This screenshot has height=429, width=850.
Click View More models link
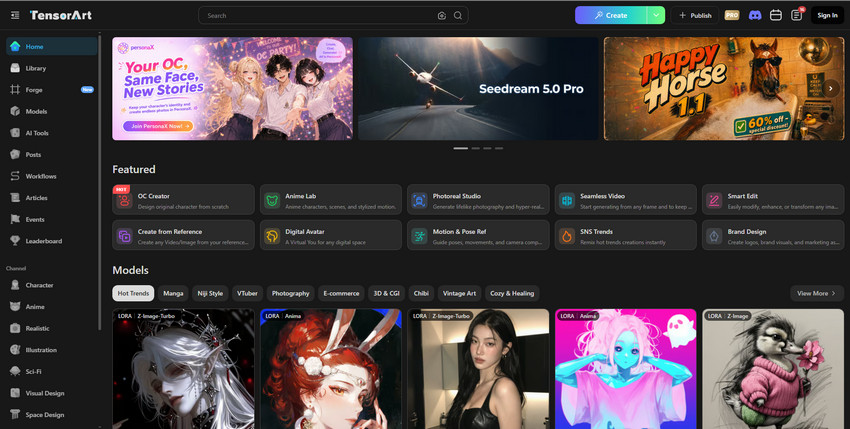(817, 293)
